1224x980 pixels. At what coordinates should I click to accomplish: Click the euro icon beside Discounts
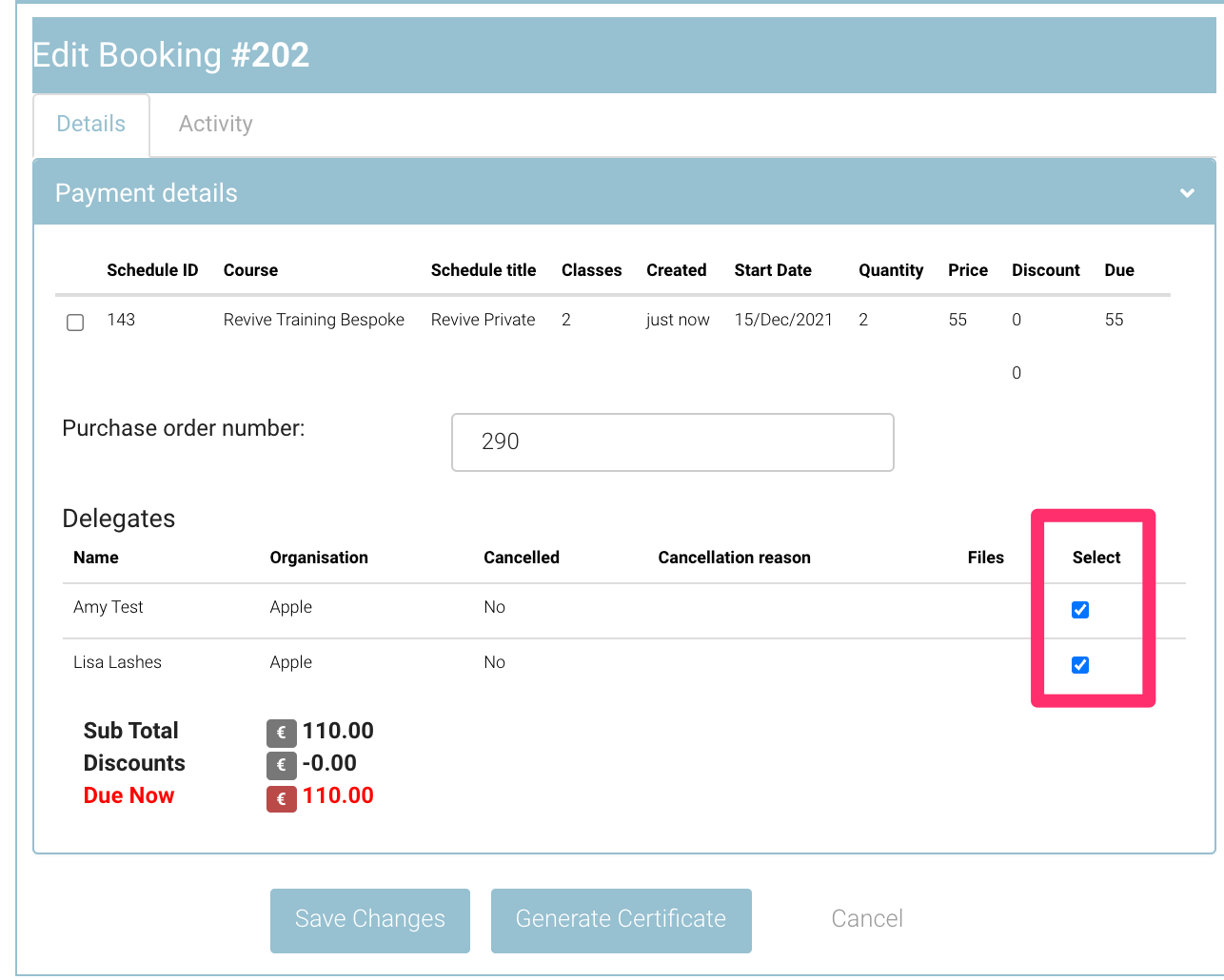(x=281, y=765)
